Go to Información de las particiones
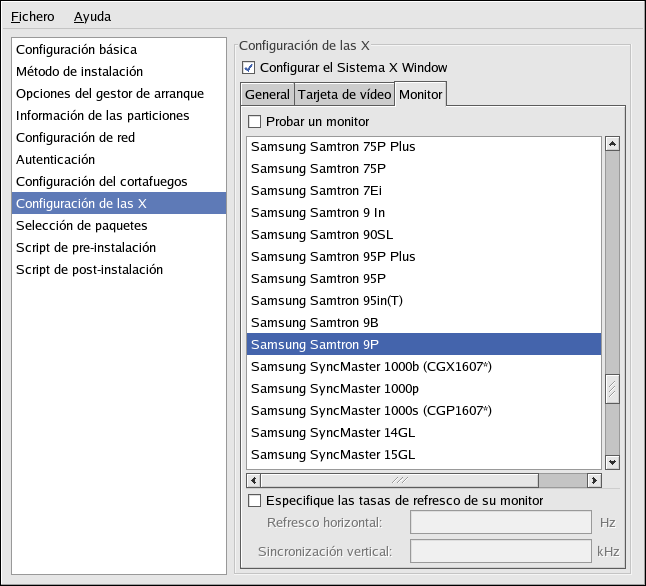Viewport: 646px width, 586px height. coord(102,116)
